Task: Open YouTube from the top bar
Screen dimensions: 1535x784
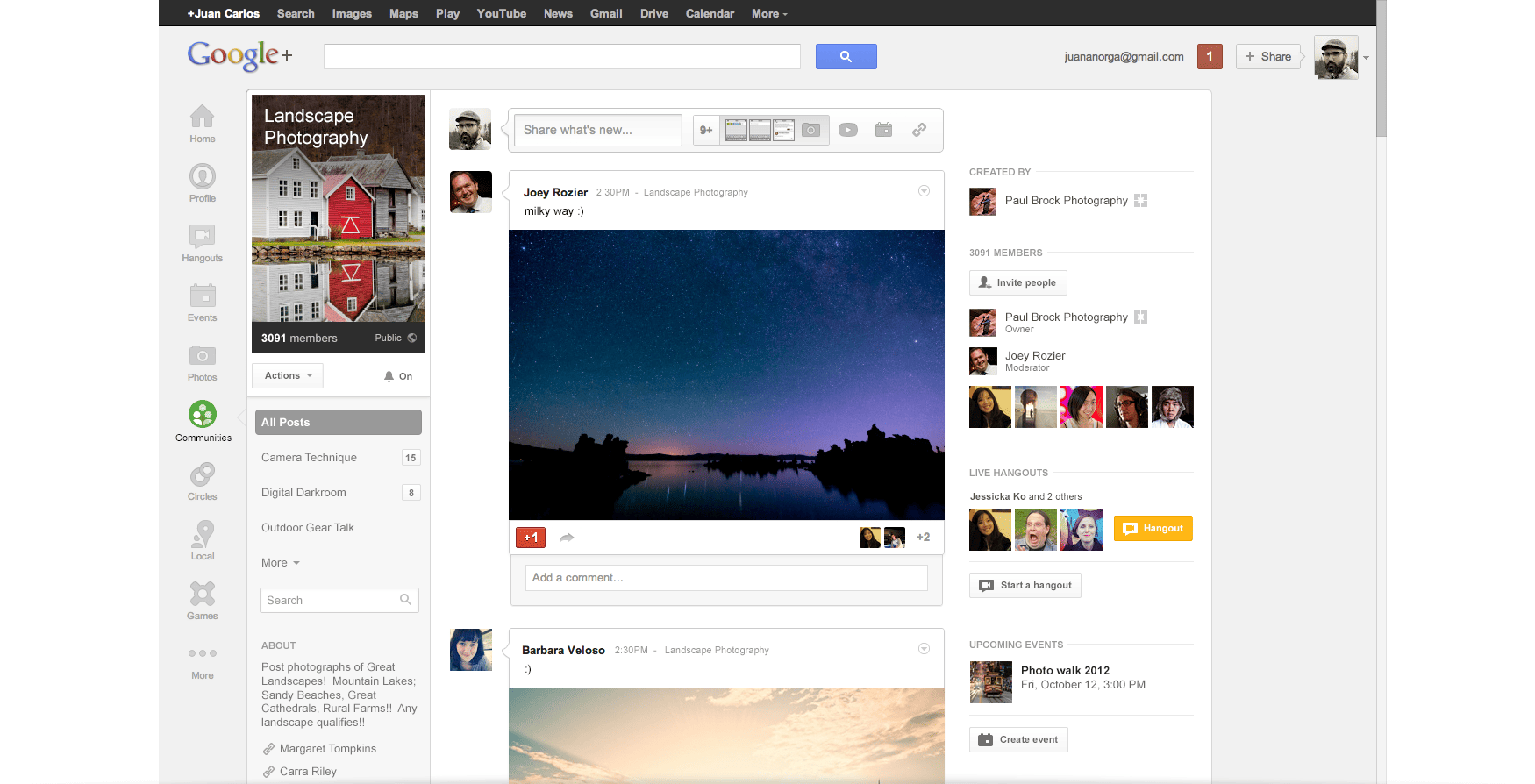Action: coord(502,13)
